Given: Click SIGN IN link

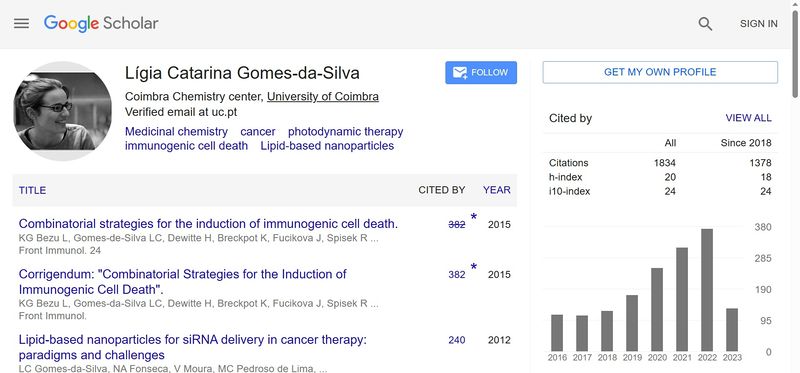Looking at the screenshot, I should point(759,23).
